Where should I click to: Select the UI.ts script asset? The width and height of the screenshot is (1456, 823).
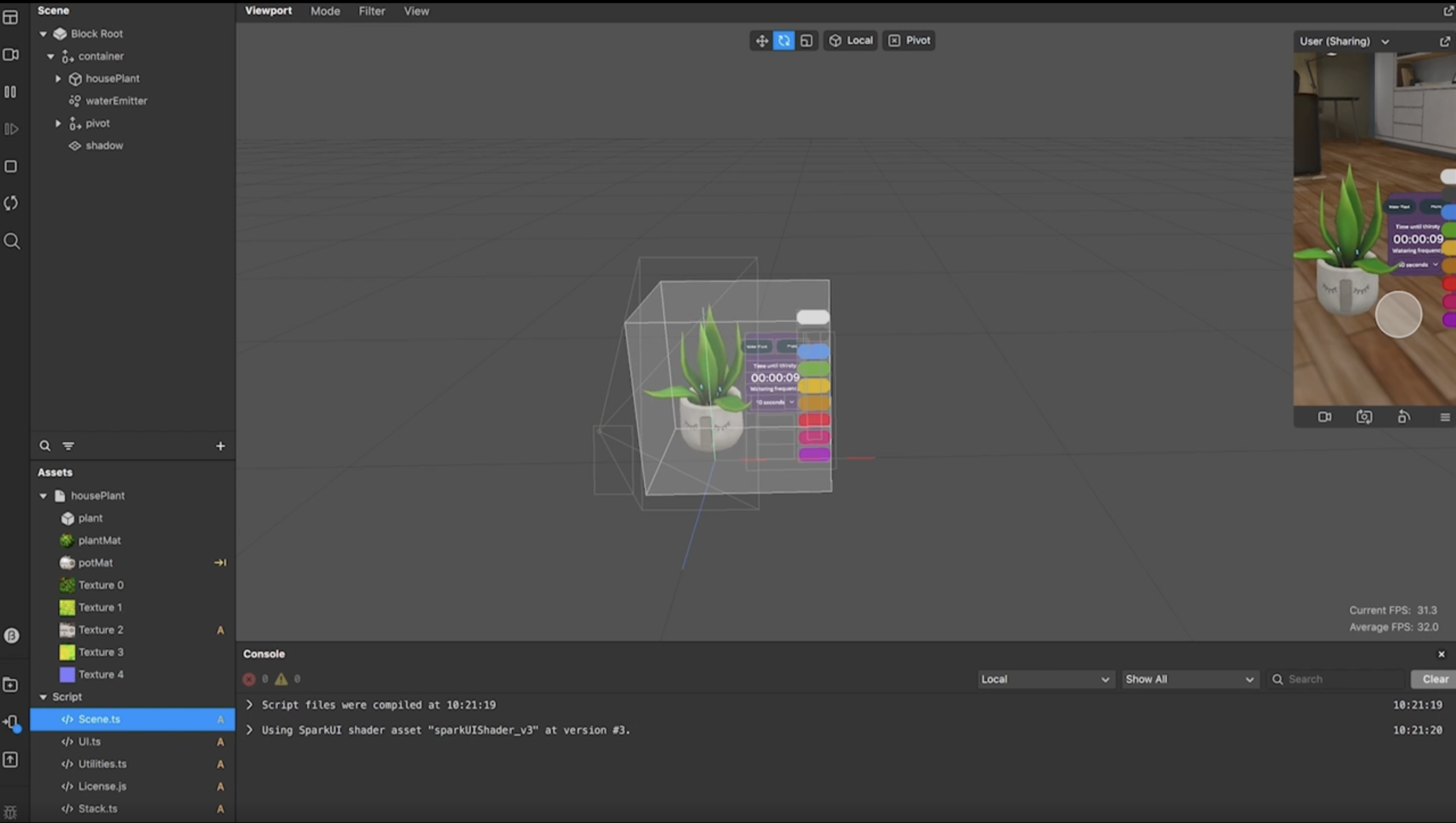coord(89,742)
